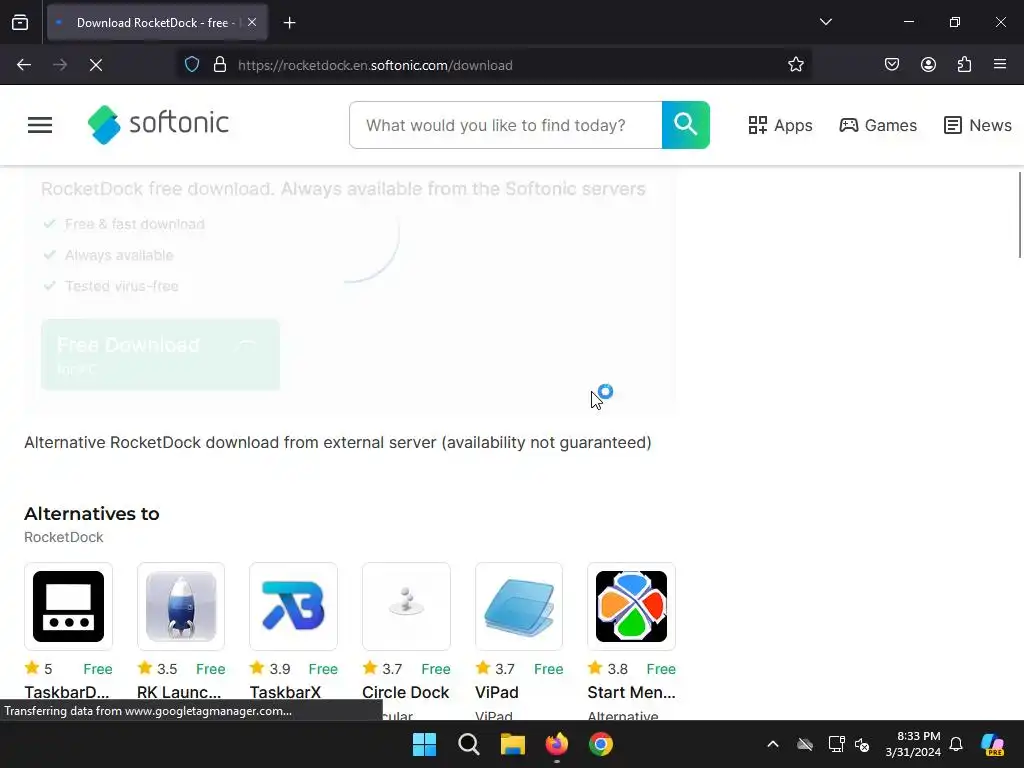View site security padlock info

point(220,65)
